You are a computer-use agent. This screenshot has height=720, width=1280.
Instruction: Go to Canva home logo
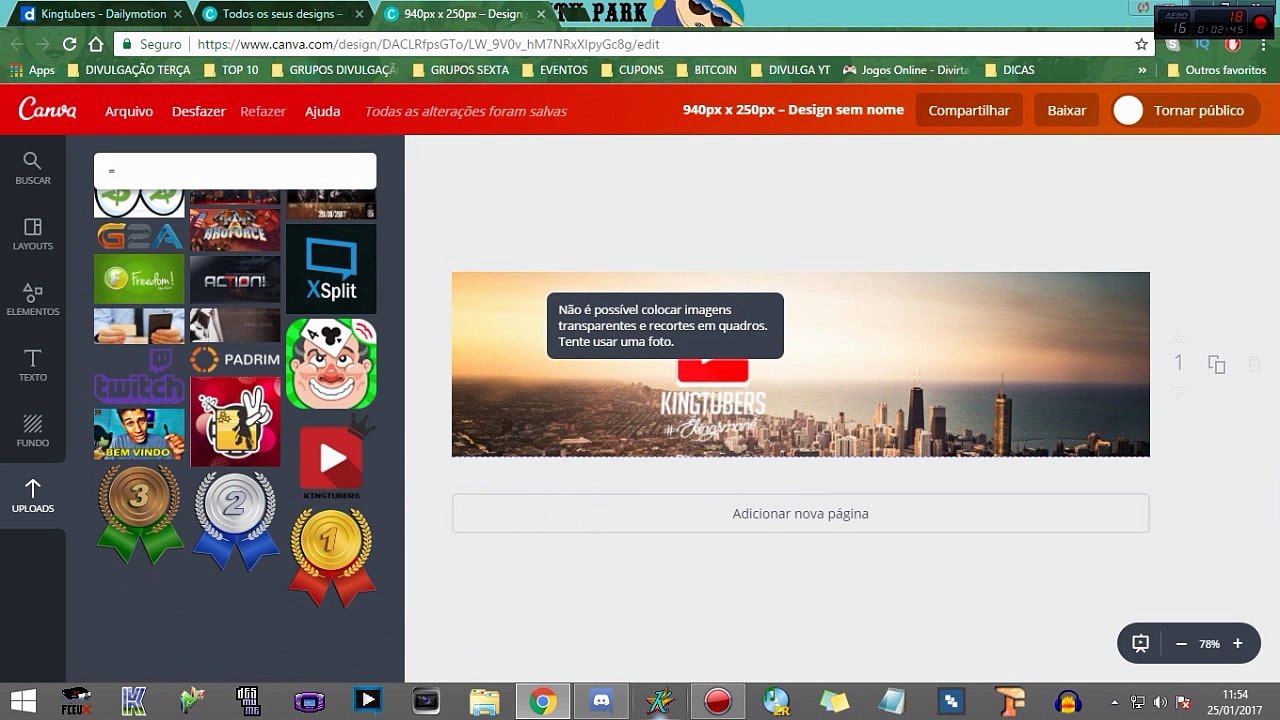click(47, 110)
